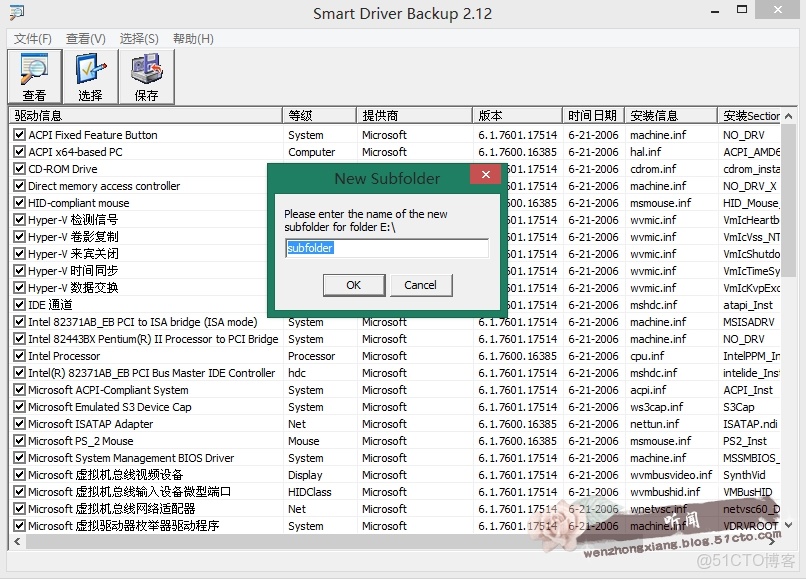
Task: Open the 选择(S) menu
Action: coord(136,39)
